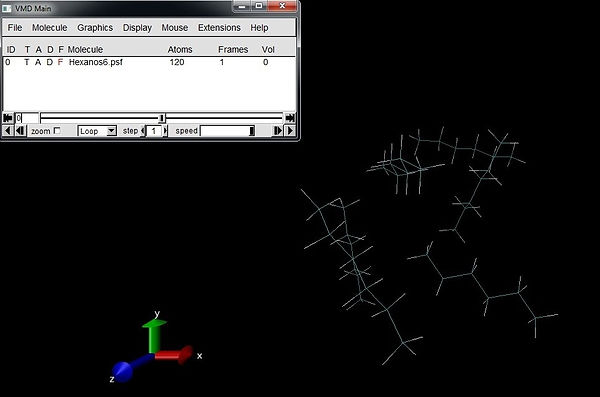
Task: Click the Vol column header
Action: click(x=268, y=49)
